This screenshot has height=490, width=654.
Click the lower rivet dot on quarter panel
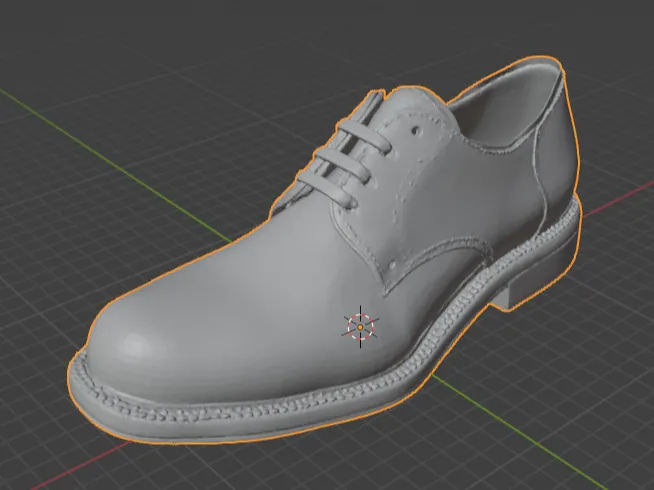point(392,265)
